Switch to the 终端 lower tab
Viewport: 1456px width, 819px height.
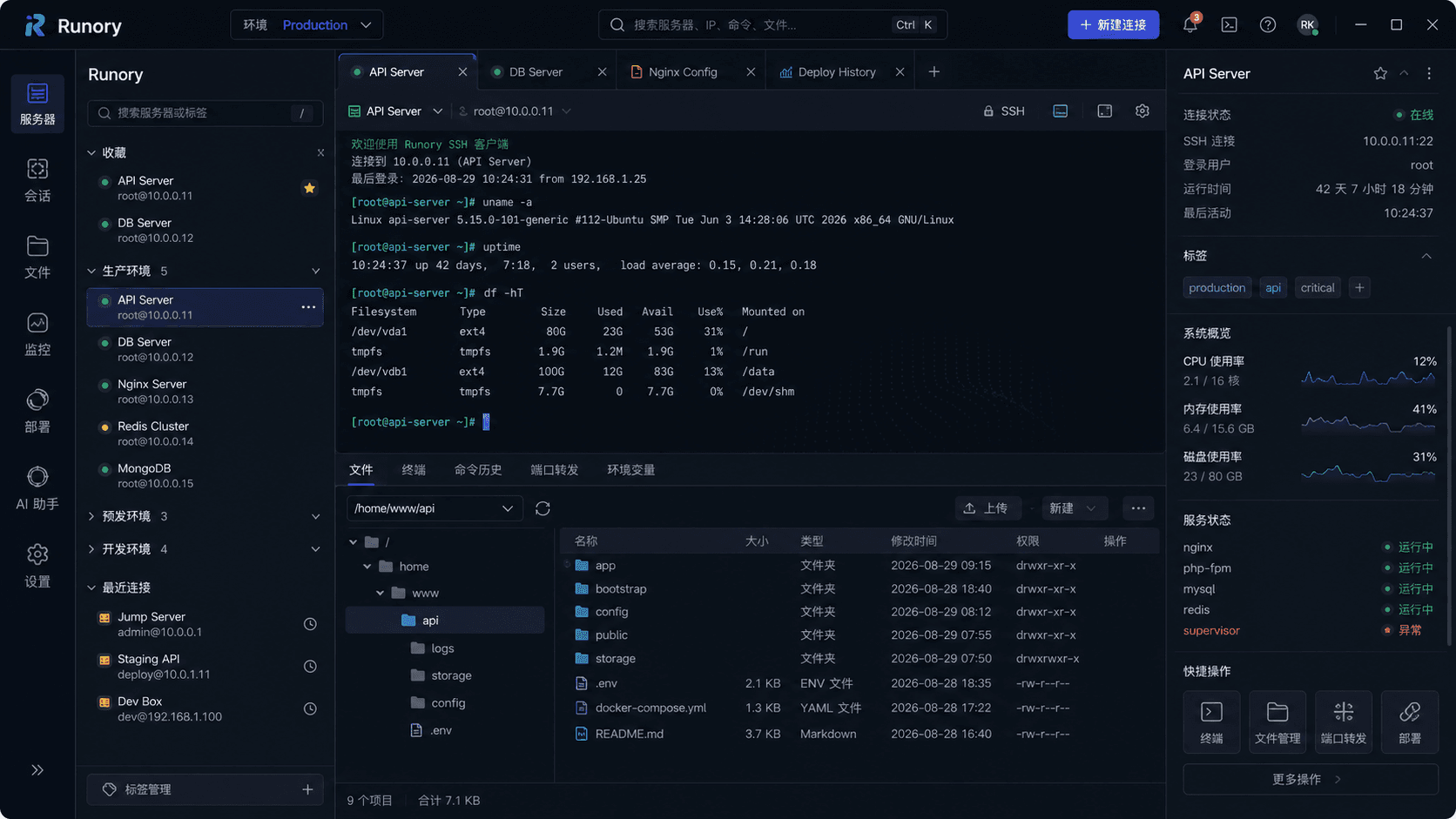tap(414, 470)
